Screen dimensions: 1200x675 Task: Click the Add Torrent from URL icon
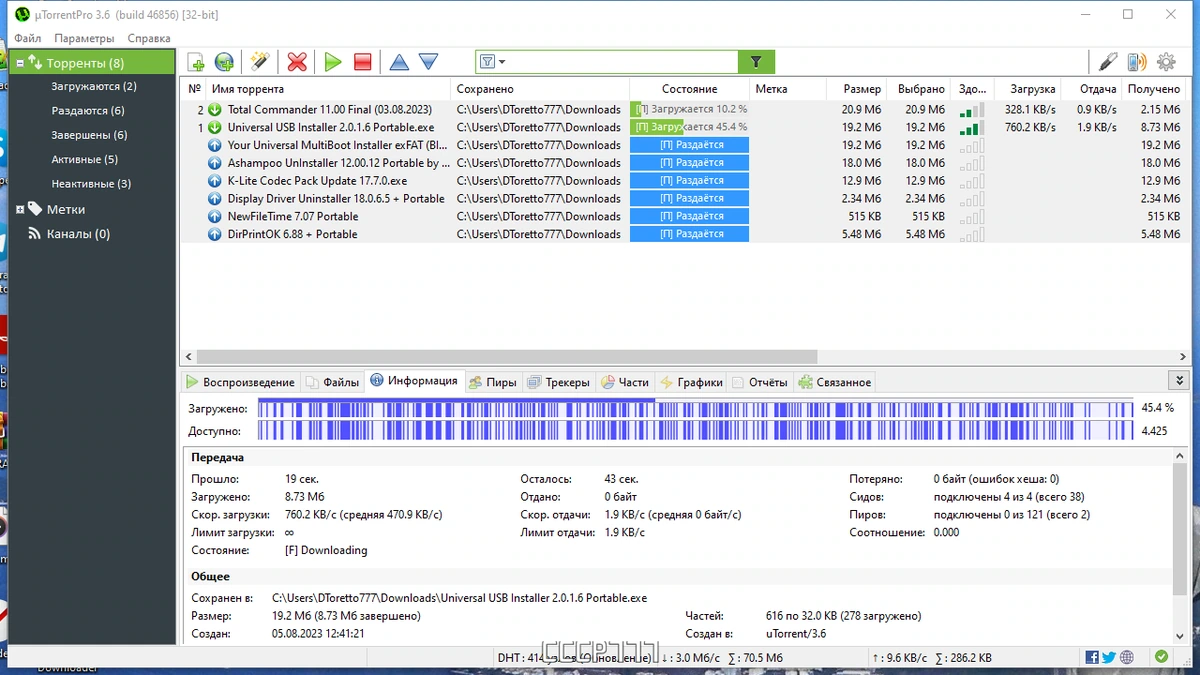pos(224,62)
